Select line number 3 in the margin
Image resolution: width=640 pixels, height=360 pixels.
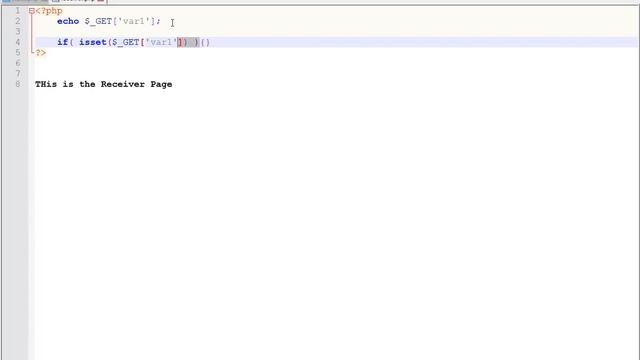[18, 32]
